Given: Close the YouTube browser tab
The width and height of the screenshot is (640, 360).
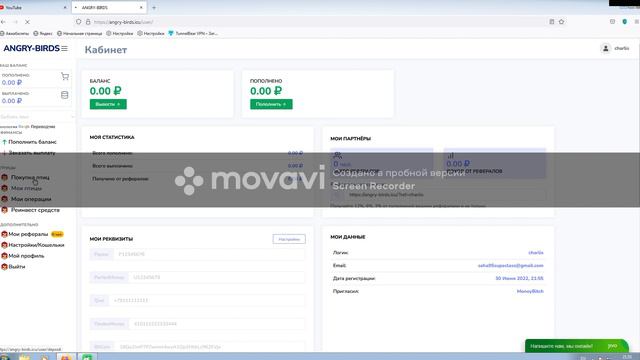Looking at the screenshot, I should (x=65, y=7).
